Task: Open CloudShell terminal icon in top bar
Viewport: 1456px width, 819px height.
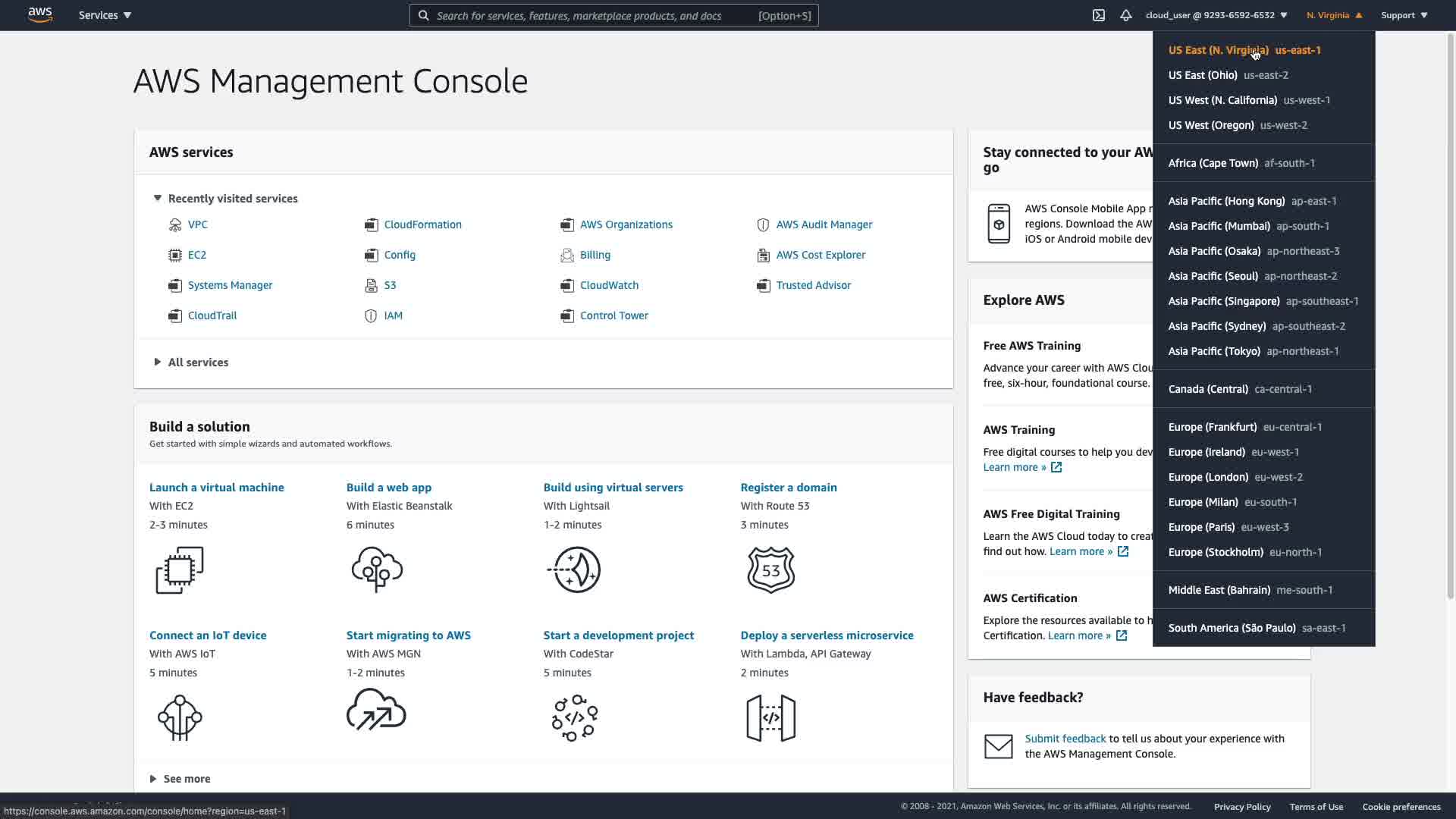Action: 1098,15
